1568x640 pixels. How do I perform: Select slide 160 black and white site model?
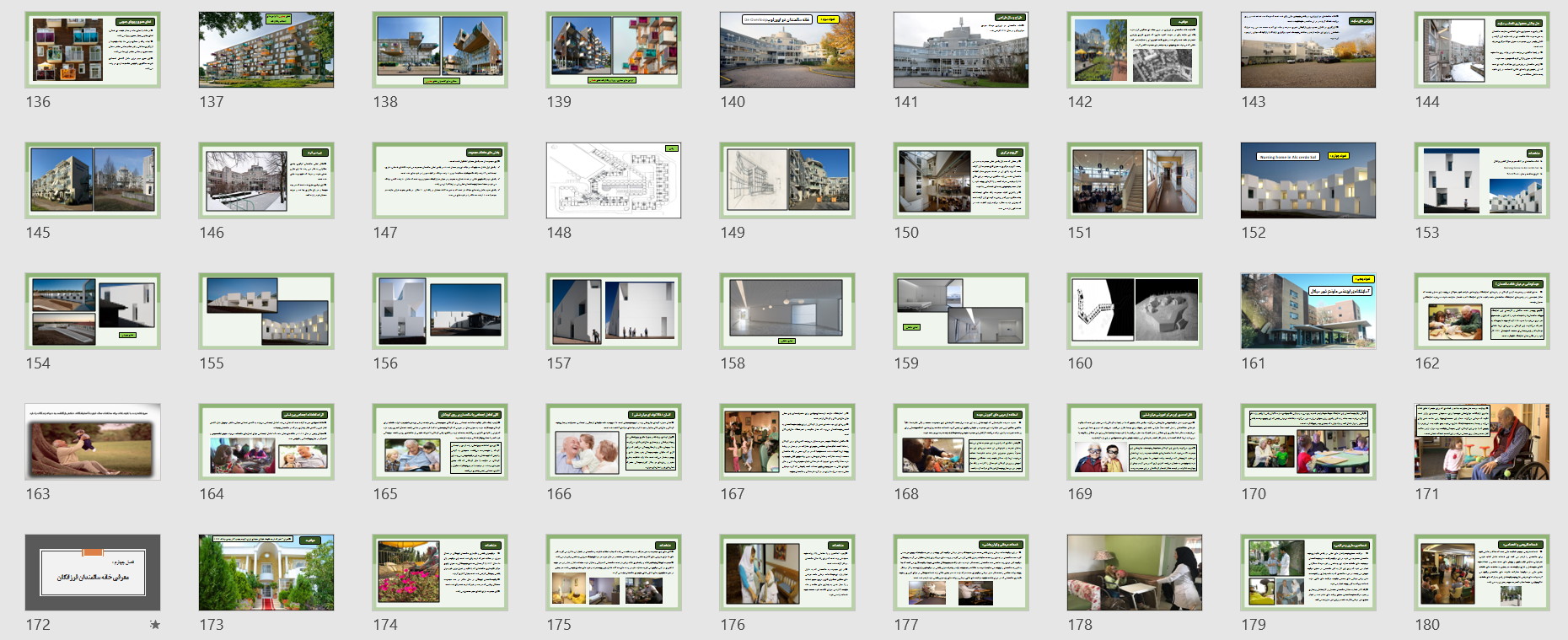click(x=1135, y=311)
